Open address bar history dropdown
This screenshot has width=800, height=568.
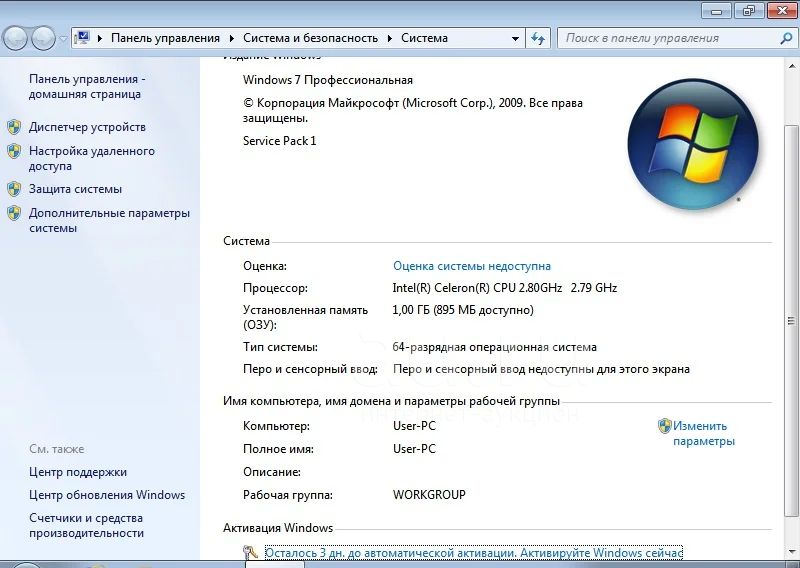[515, 39]
